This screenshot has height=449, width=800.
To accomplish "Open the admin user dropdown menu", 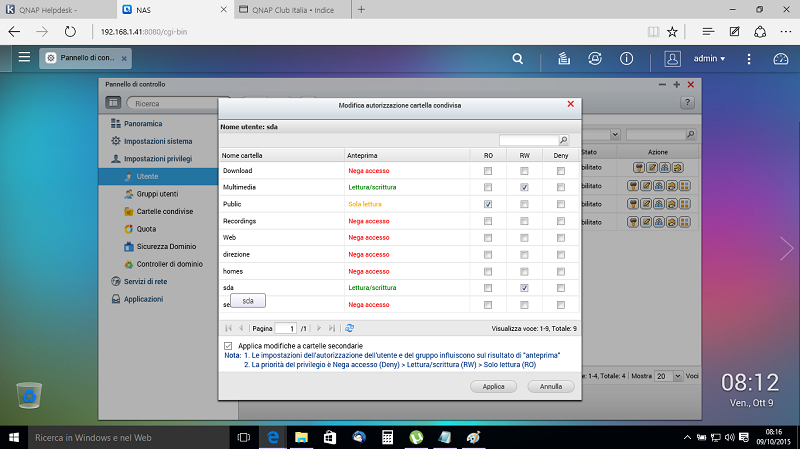I will click(x=708, y=58).
